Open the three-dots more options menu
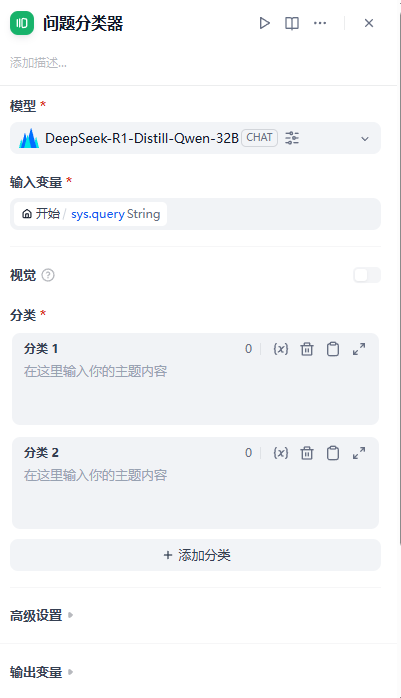 pyautogui.click(x=320, y=23)
